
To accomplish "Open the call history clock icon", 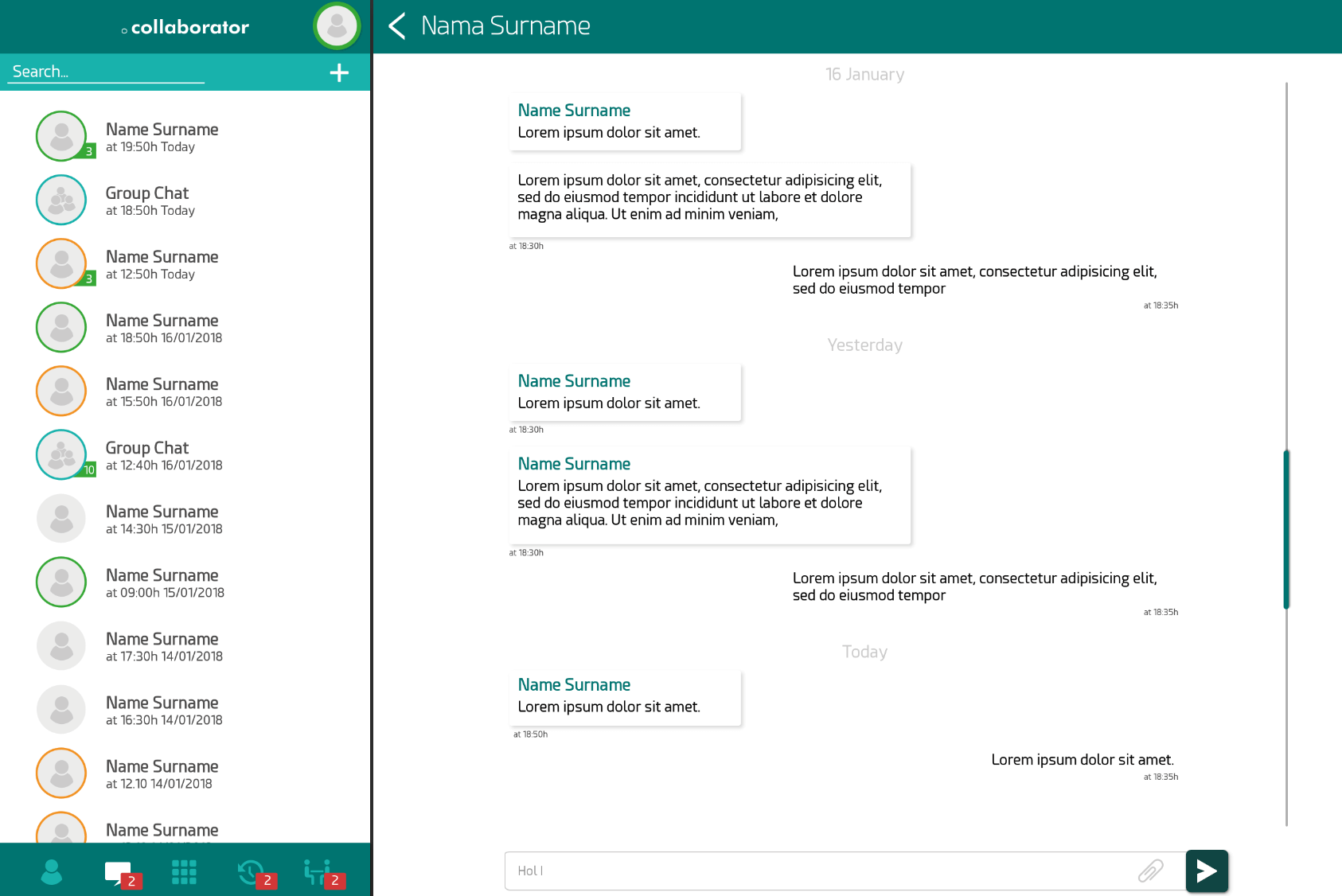I will 251,872.
